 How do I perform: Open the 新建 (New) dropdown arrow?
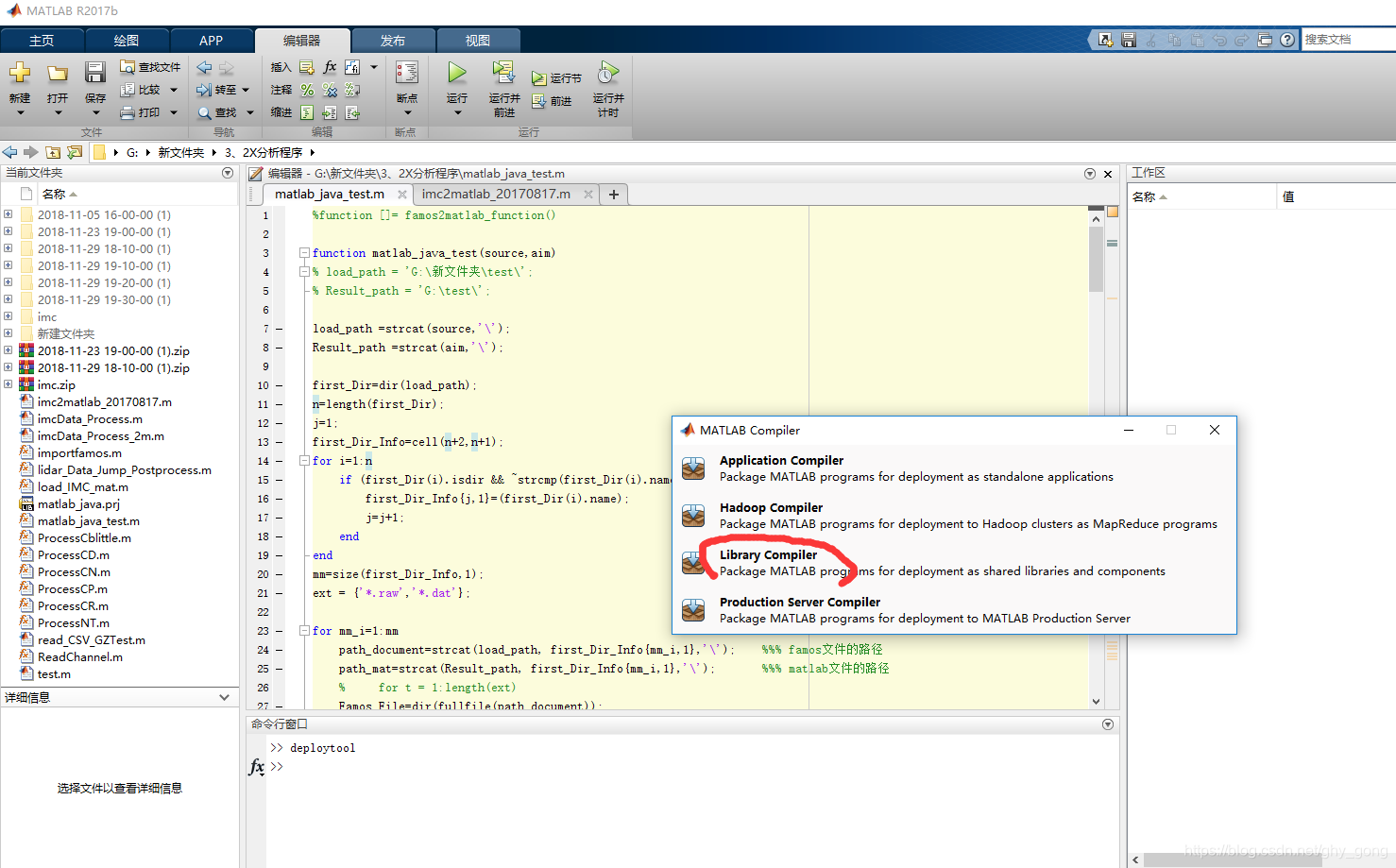[x=20, y=113]
